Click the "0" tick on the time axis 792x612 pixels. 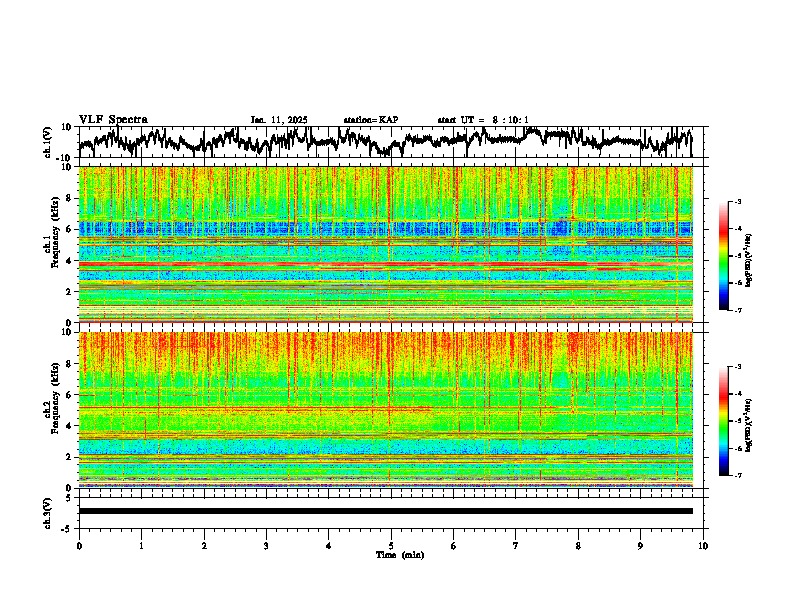(x=79, y=546)
